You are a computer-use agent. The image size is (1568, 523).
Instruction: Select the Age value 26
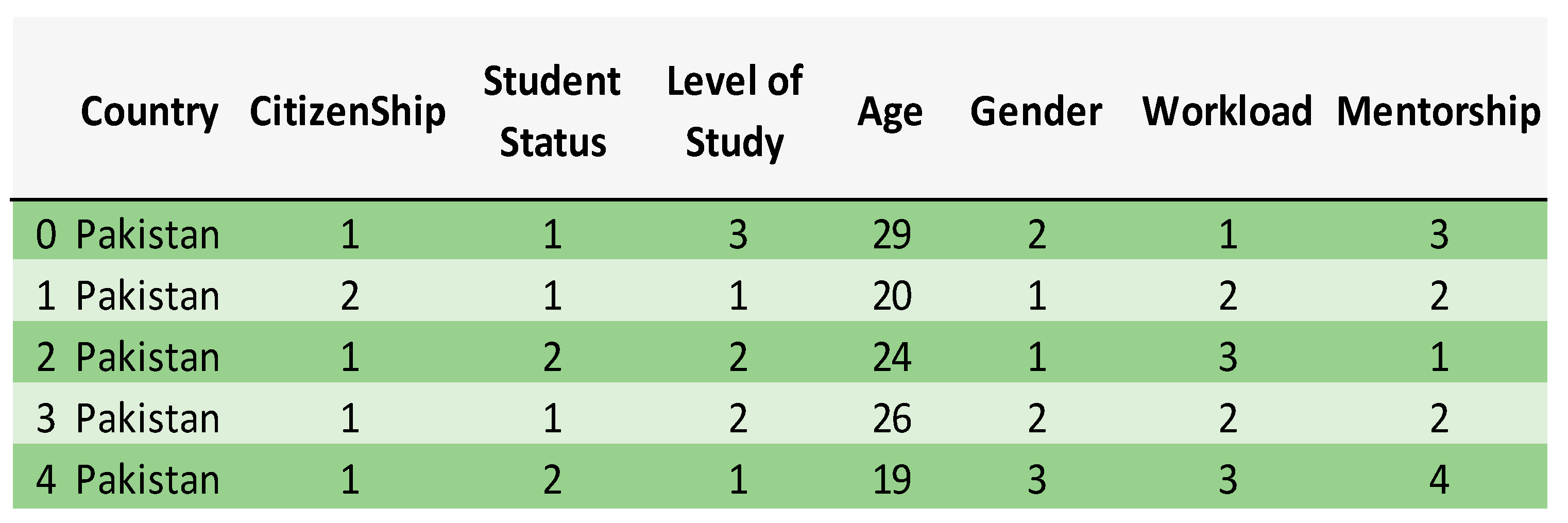(892, 418)
